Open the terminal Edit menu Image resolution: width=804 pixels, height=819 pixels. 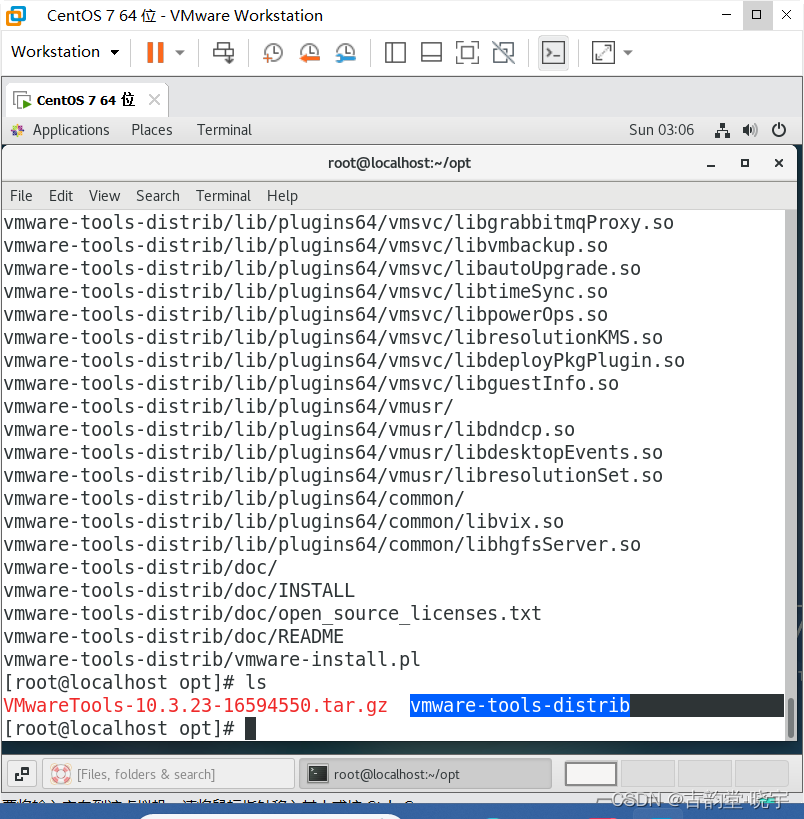pyautogui.click(x=61, y=196)
